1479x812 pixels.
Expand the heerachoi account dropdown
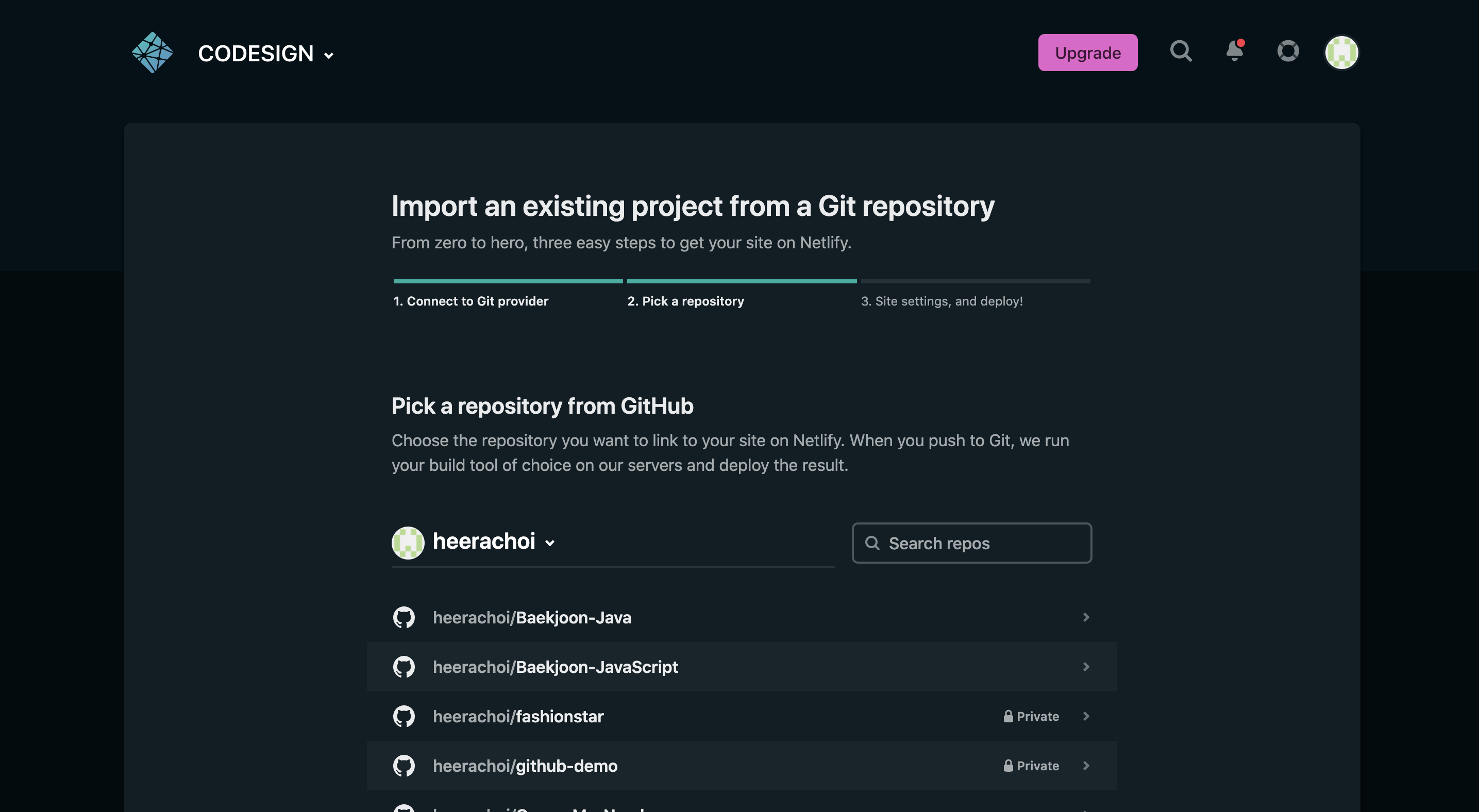pyautogui.click(x=549, y=543)
